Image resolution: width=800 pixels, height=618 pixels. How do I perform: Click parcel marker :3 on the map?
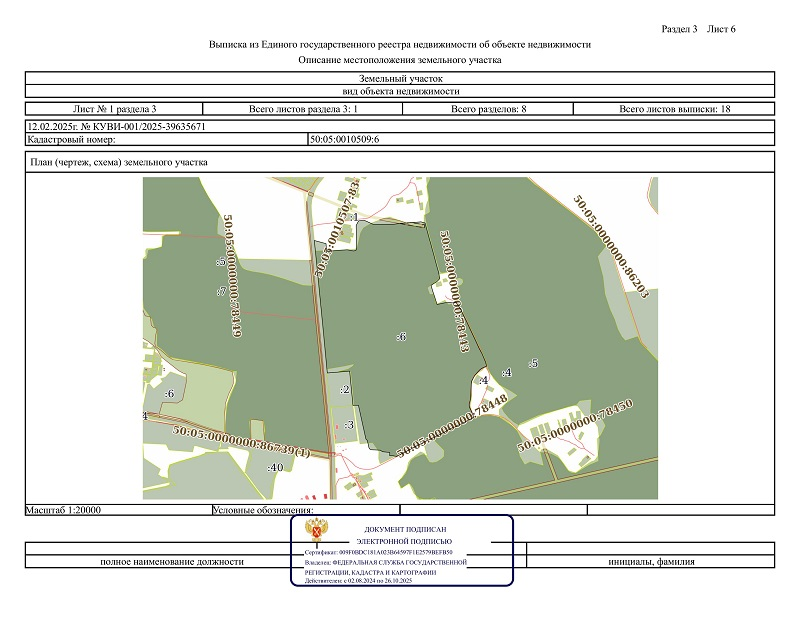coord(348,425)
